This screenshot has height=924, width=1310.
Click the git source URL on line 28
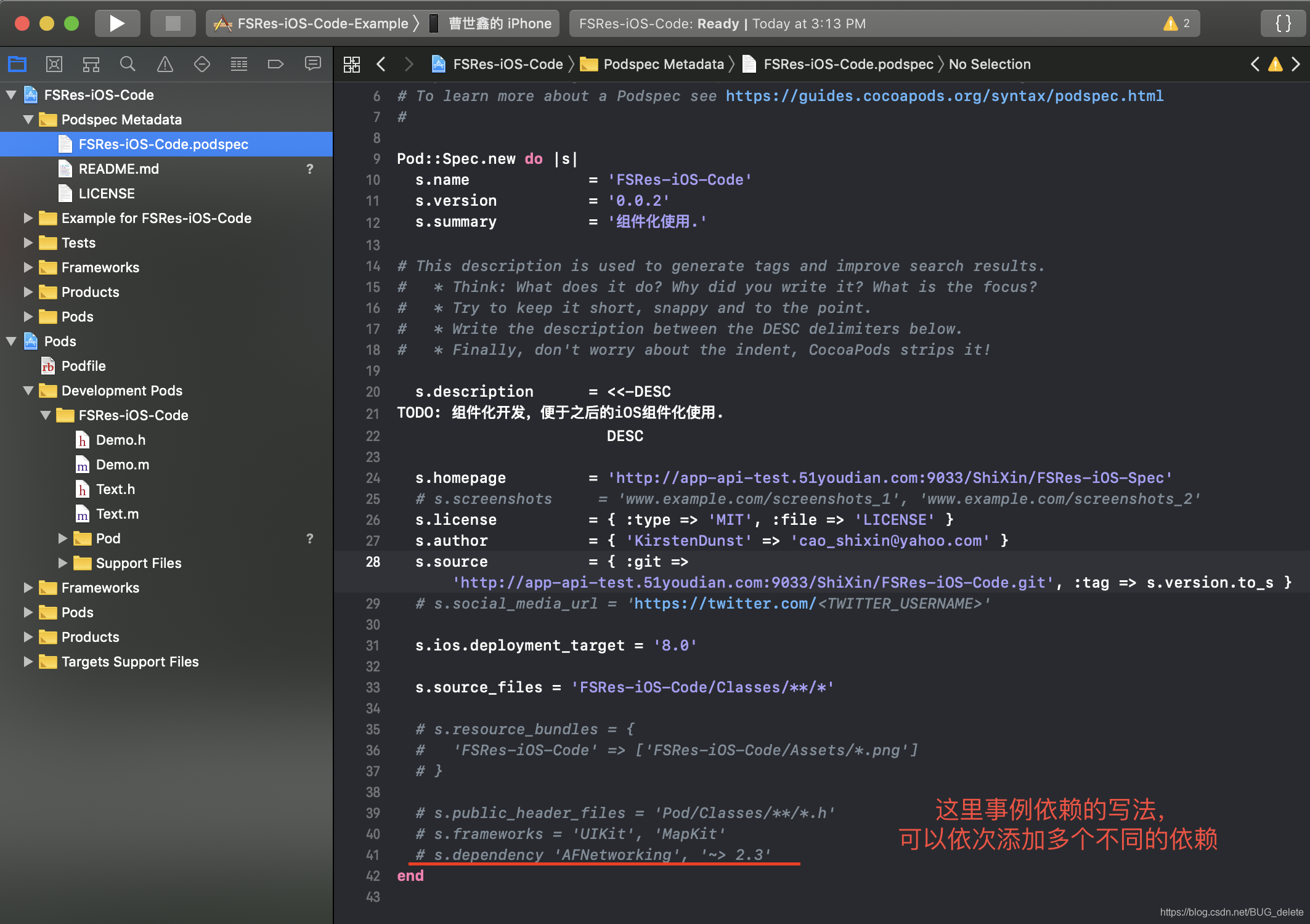click(754, 583)
